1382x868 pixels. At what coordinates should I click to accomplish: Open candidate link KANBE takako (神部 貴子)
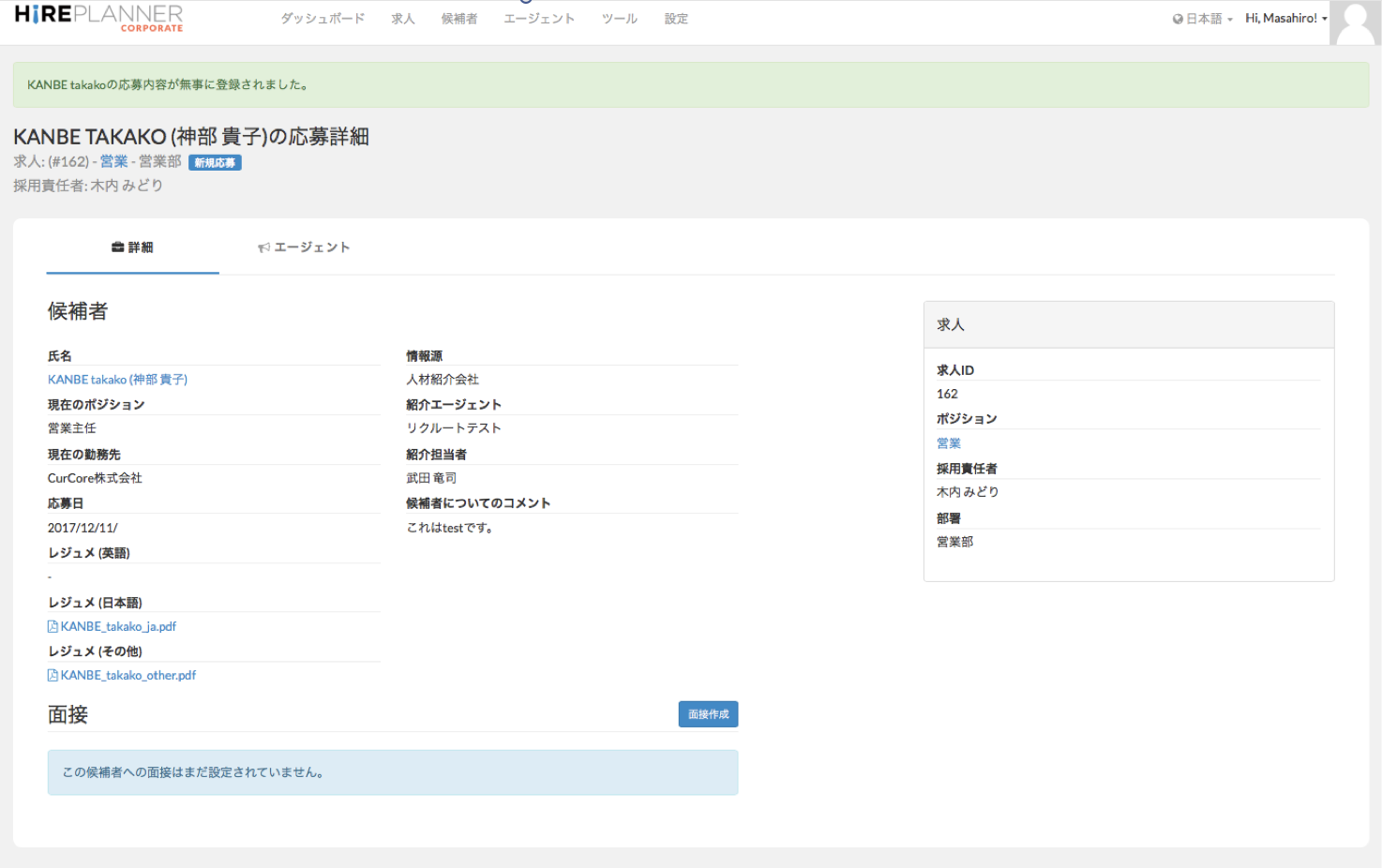coord(117,380)
